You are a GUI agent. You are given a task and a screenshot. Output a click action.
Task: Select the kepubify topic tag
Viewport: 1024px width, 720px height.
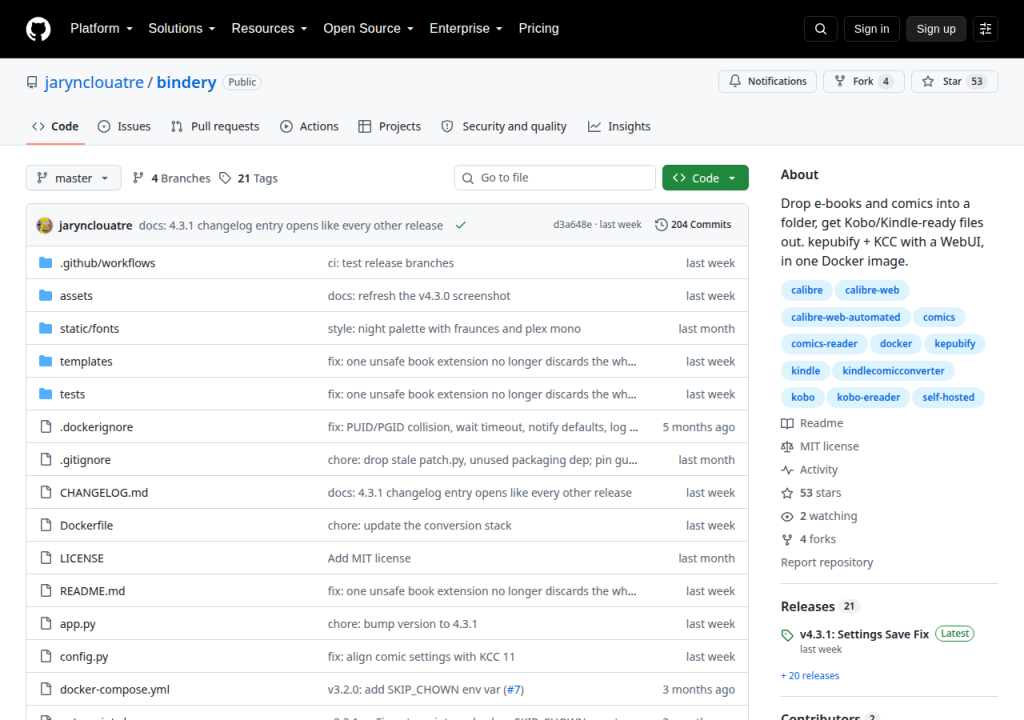(x=954, y=344)
